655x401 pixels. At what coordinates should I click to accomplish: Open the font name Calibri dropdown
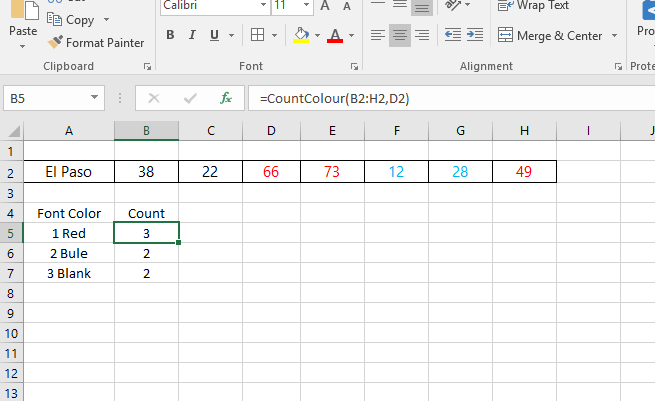(x=264, y=5)
